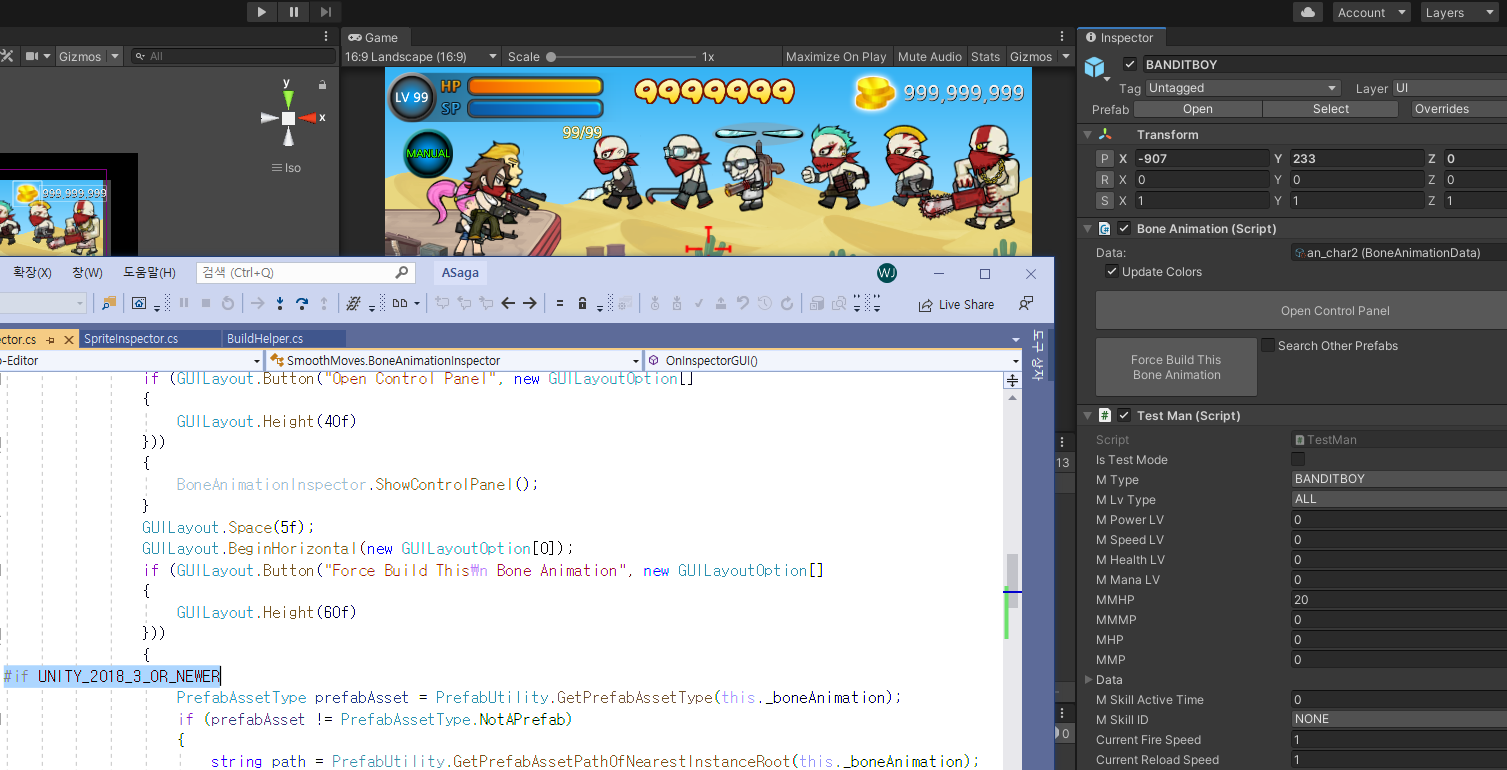Open the 16:9 Landscape aspect dropdown
Screen dimensions: 1507x770
pos(420,57)
